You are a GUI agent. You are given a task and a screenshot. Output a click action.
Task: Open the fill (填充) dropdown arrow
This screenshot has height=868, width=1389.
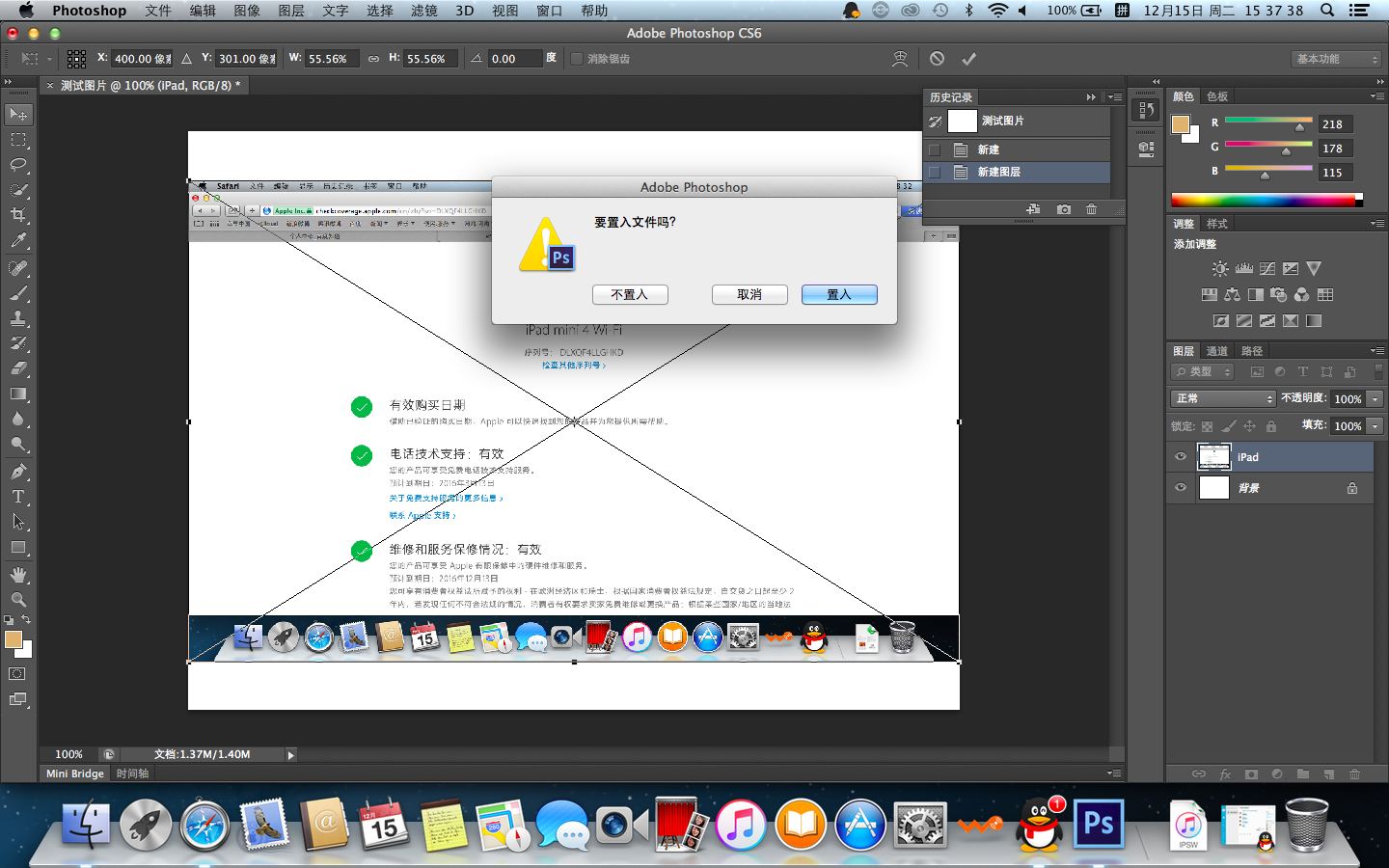[x=1375, y=425]
